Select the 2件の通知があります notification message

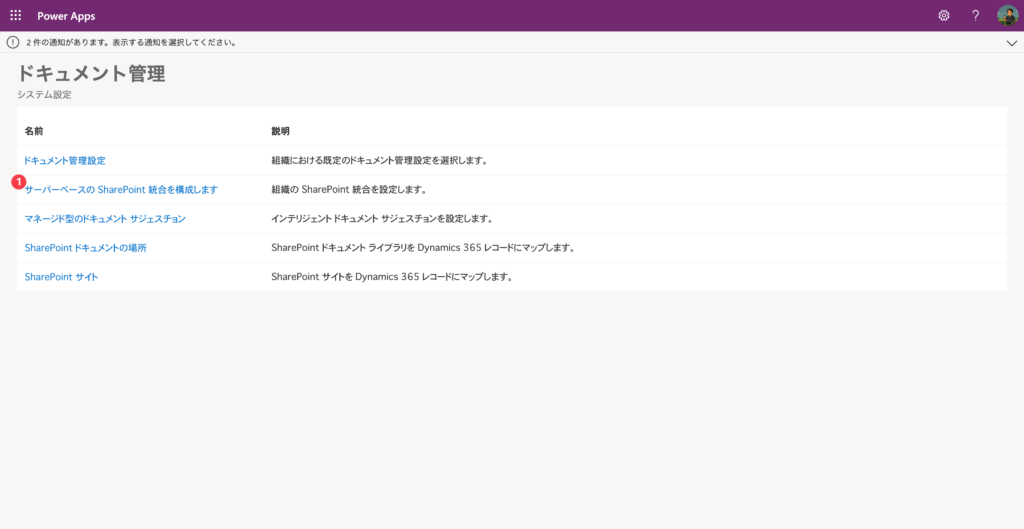(x=131, y=43)
